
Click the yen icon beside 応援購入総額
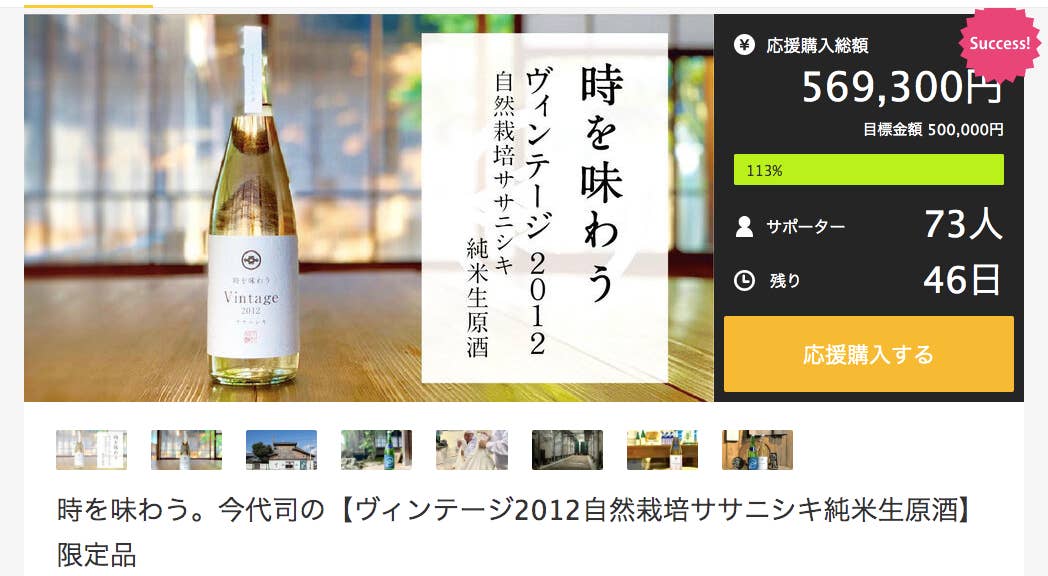pos(744,45)
